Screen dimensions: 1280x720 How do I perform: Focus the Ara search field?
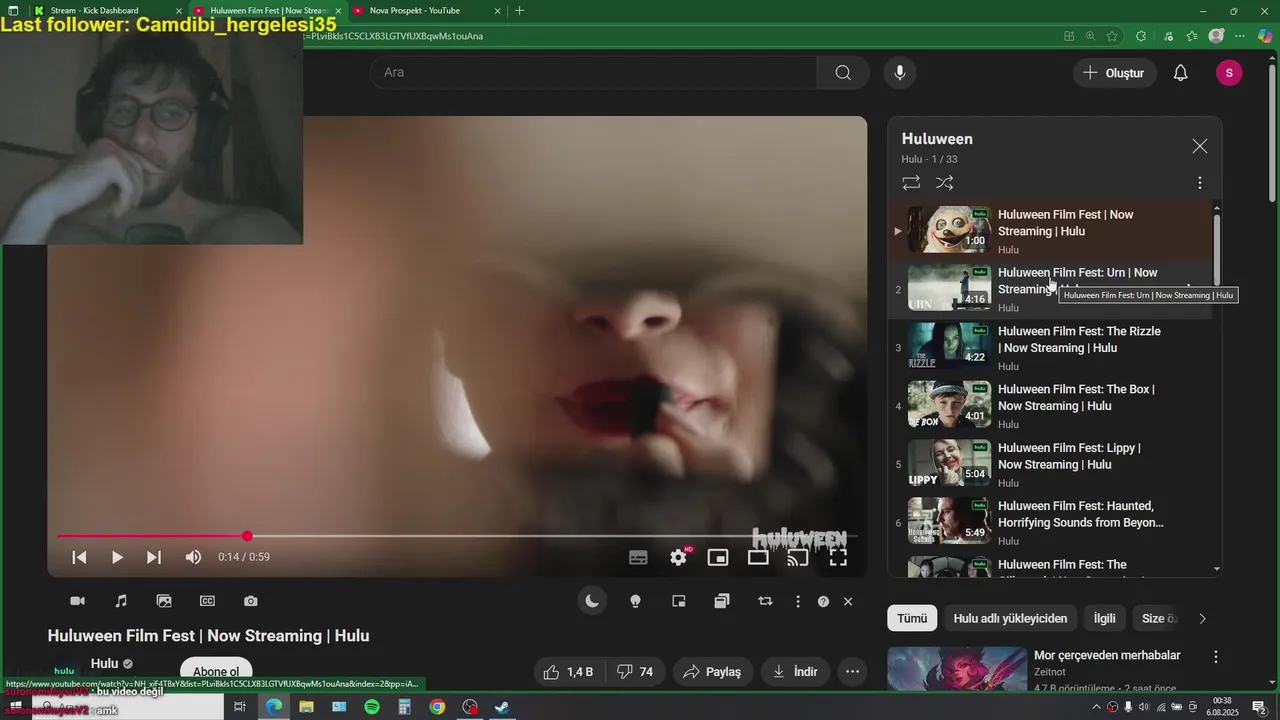pos(594,72)
